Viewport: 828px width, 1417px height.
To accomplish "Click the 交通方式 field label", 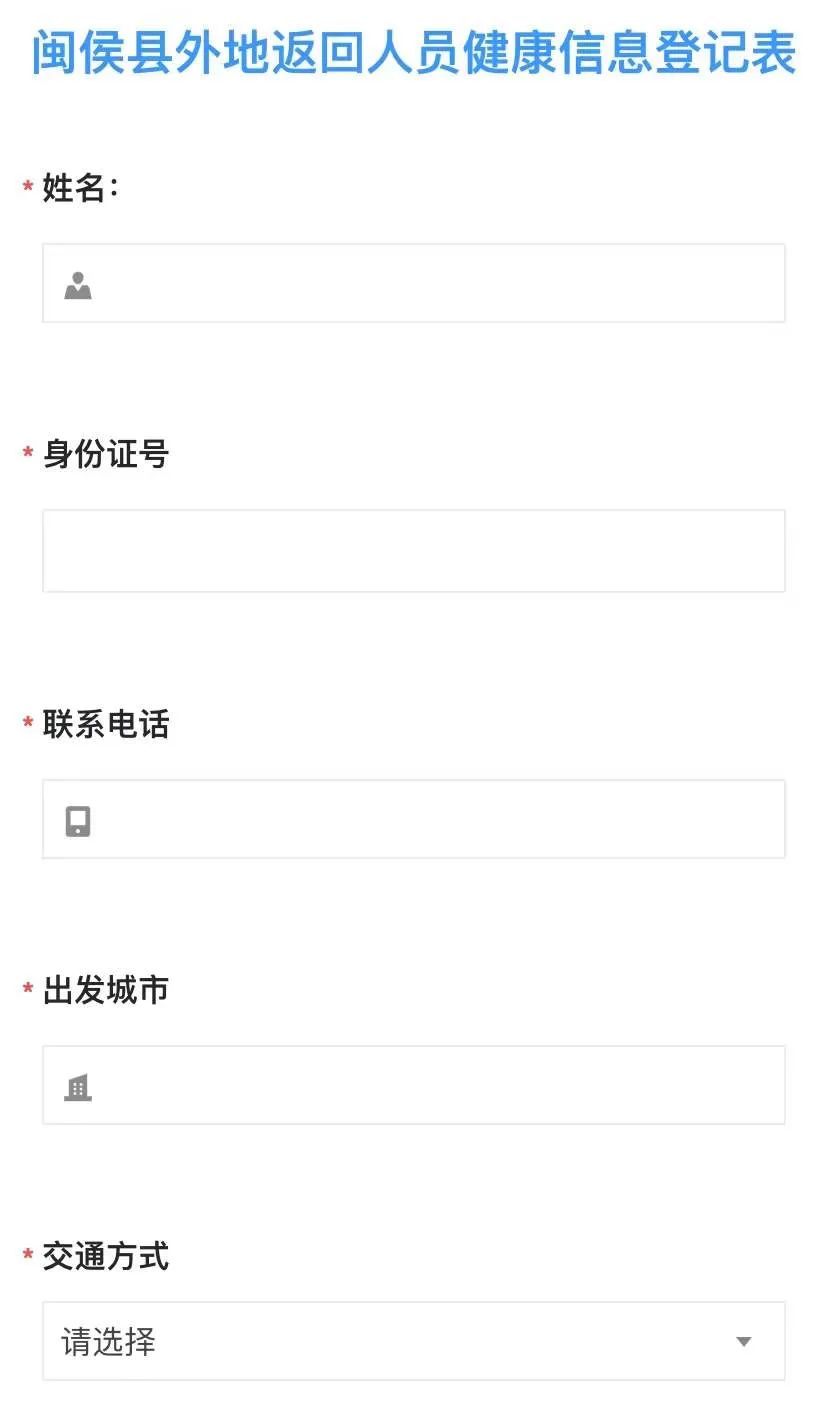I will (x=106, y=1257).
